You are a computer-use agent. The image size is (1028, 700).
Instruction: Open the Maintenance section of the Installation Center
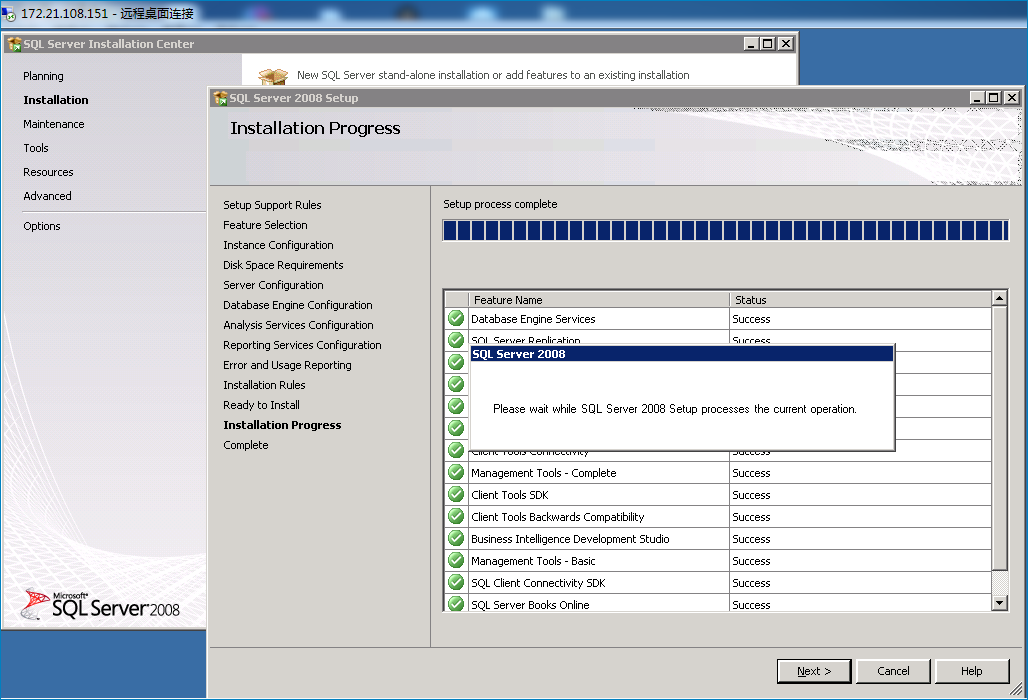pos(54,124)
